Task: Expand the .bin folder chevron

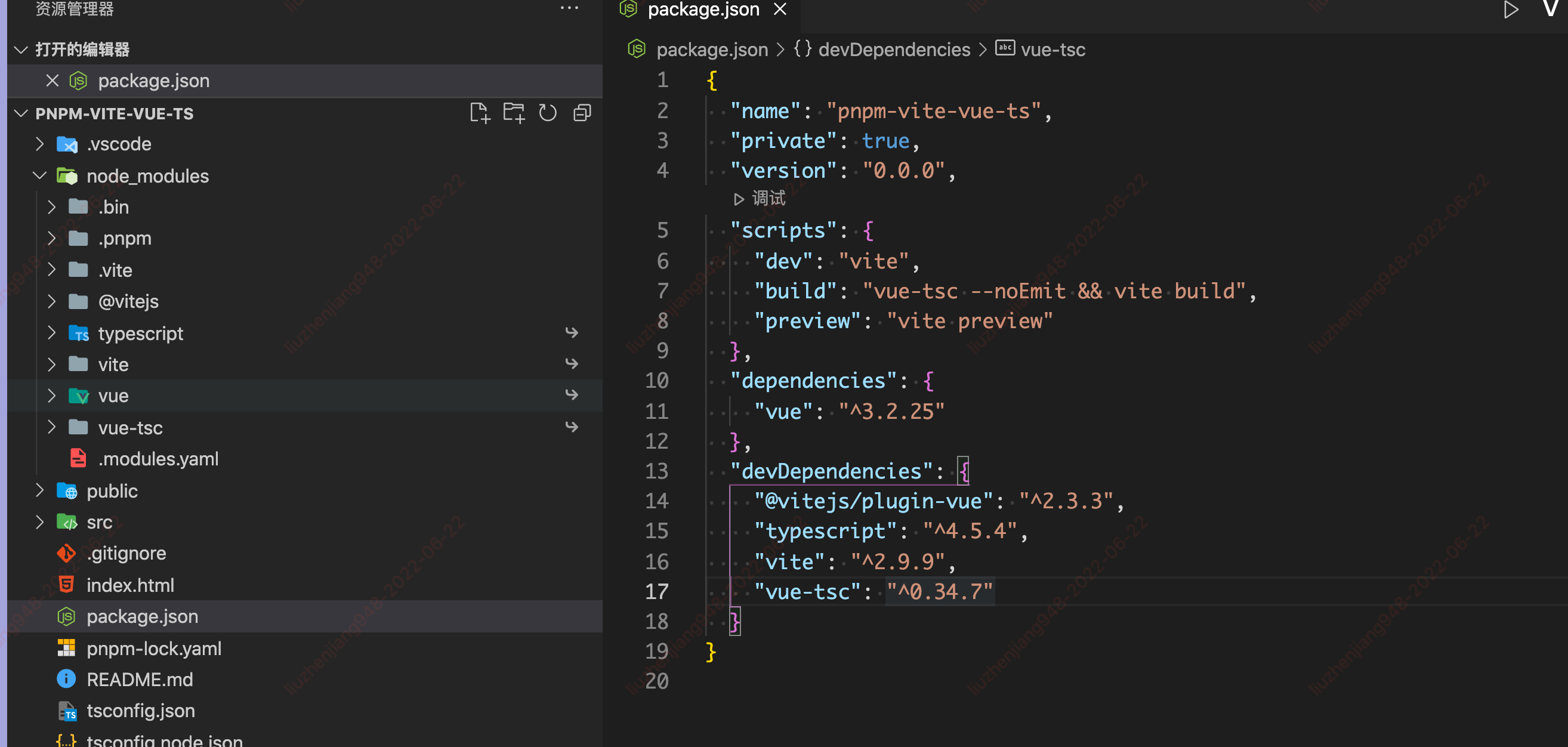Action: coord(52,207)
